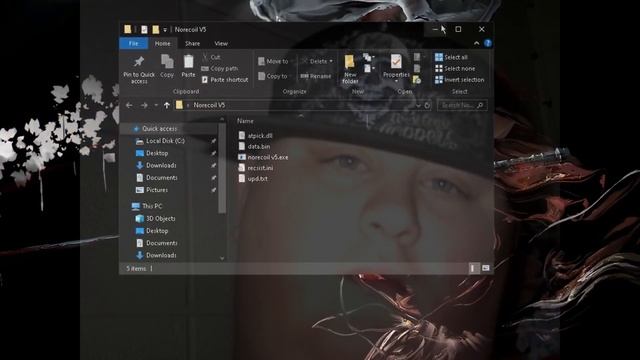Screen dimensions: 640x360
Task: Open Documents under This PC
Action: point(156,243)
